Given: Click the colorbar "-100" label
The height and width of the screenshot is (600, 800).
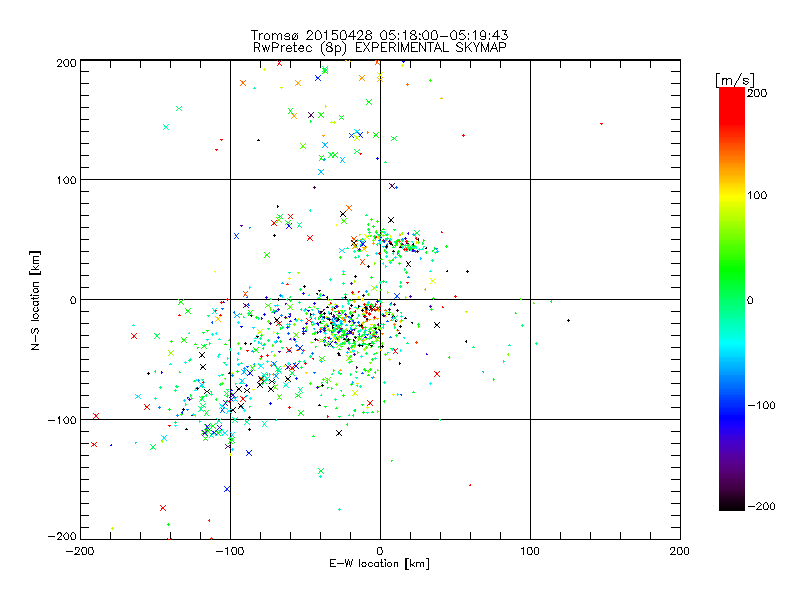Looking at the screenshot, I should tap(761, 405).
